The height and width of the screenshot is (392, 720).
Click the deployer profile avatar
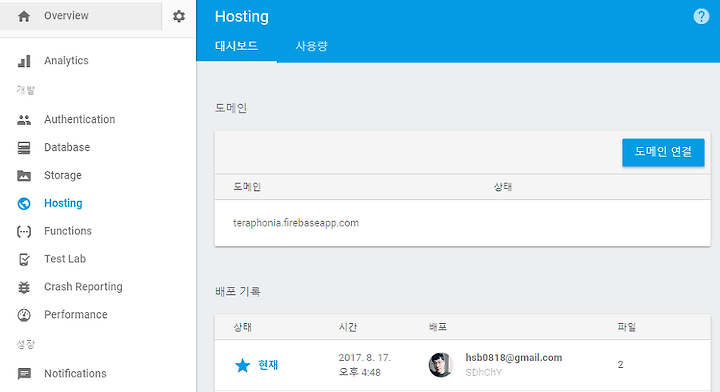click(x=441, y=365)
